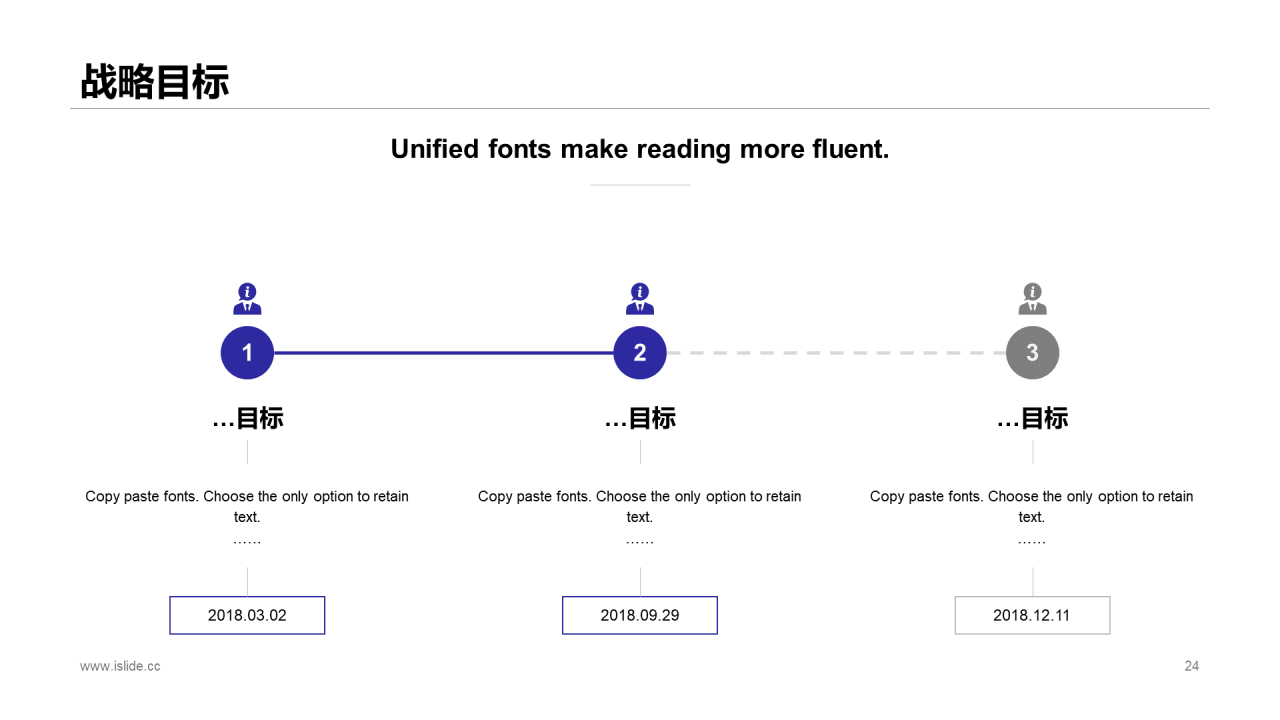Click the …目标 heading under circle 1
The width and height of the screenshot is (1280, 720).
click(x=247, y=418)
